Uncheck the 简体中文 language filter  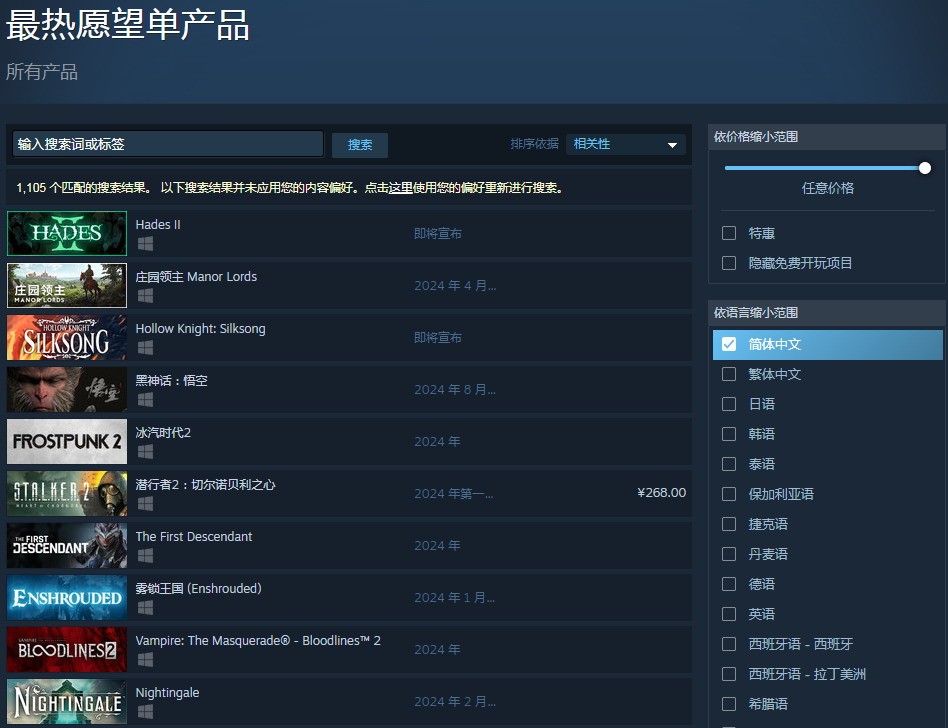point(729,344)
